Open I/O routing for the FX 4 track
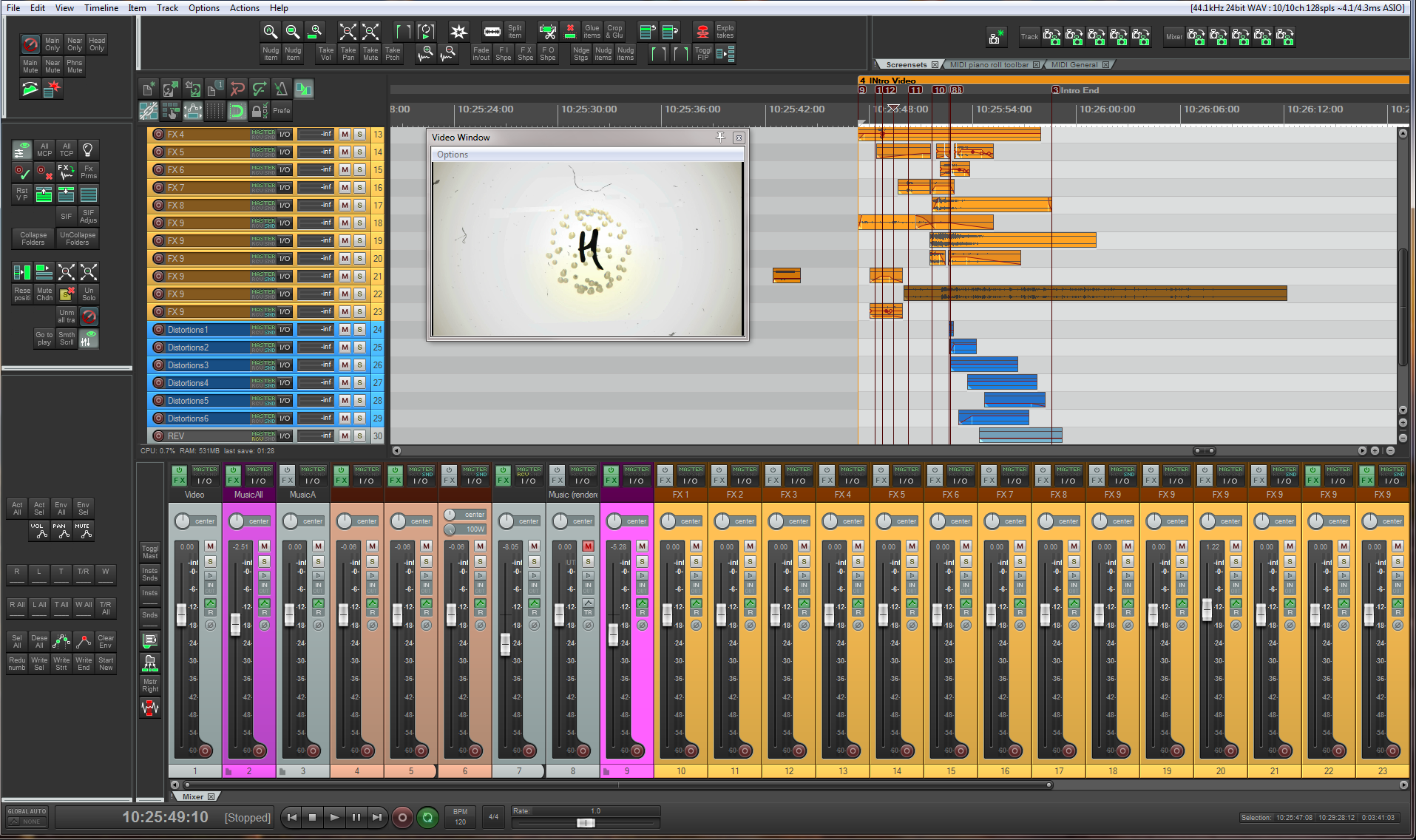Image resolution: width=1416 pixels, height=840 pixels. 285,134
